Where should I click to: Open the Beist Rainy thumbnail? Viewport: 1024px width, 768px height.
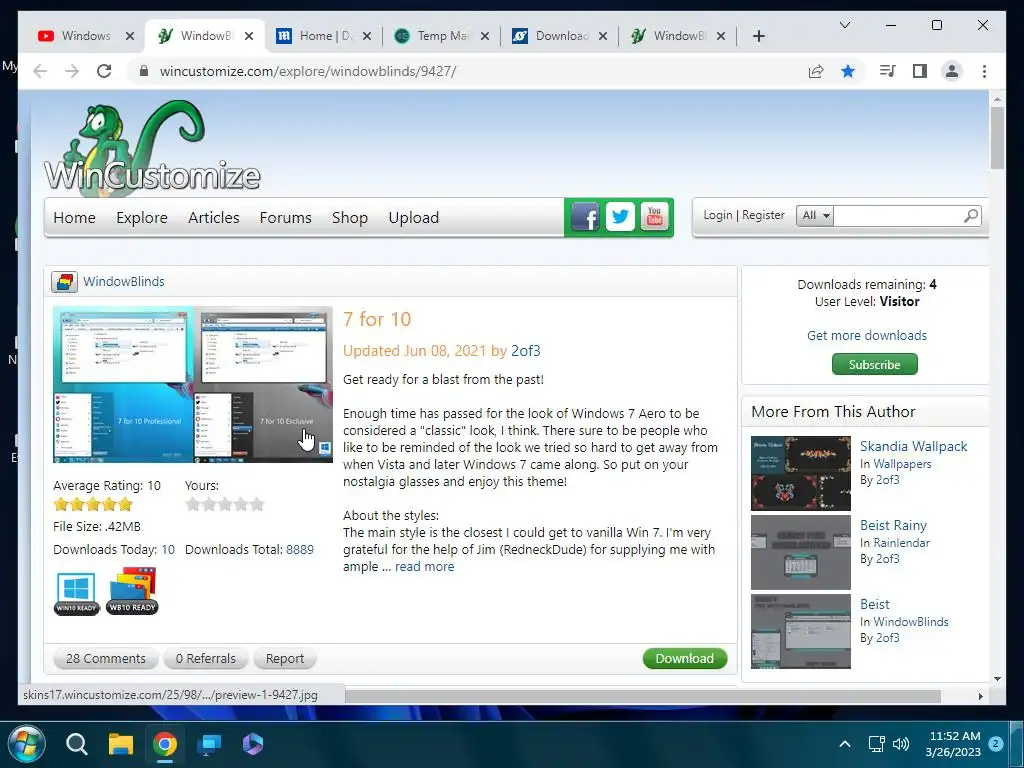[801, 552]
